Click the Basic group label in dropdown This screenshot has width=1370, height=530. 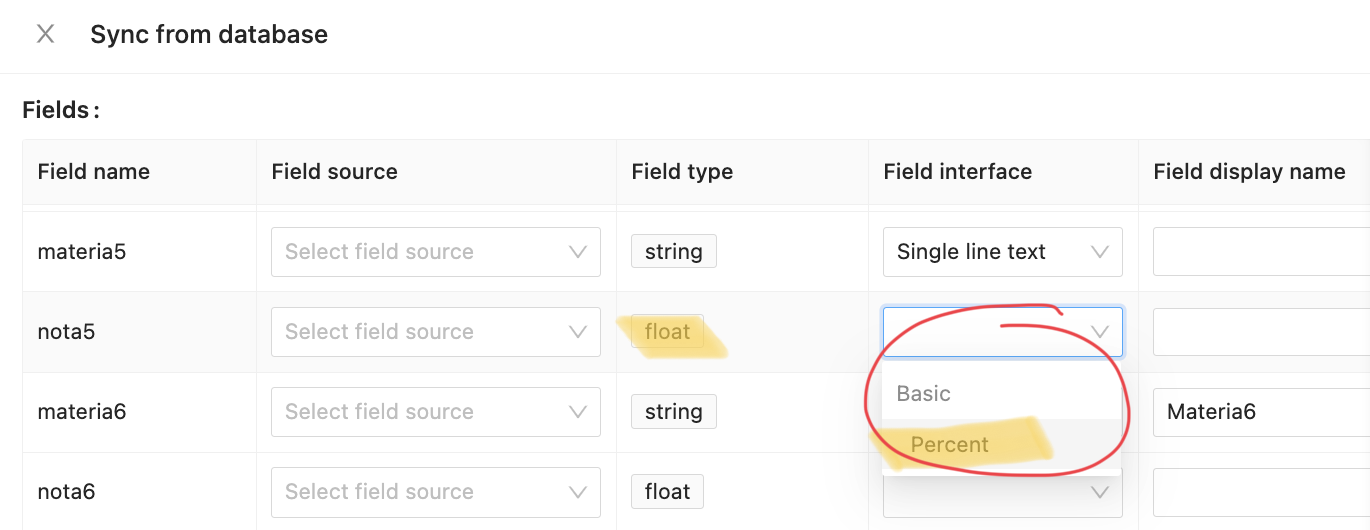point(923,393)
